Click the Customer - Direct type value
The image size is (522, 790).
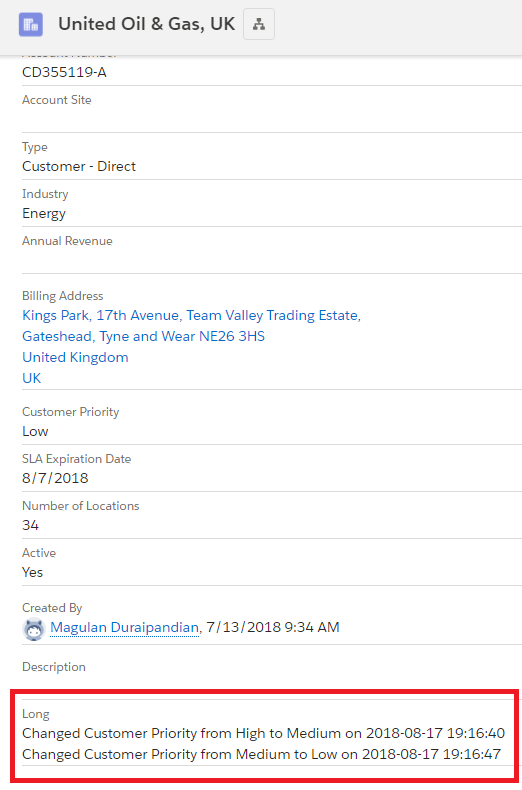click(x=79, y=166)
